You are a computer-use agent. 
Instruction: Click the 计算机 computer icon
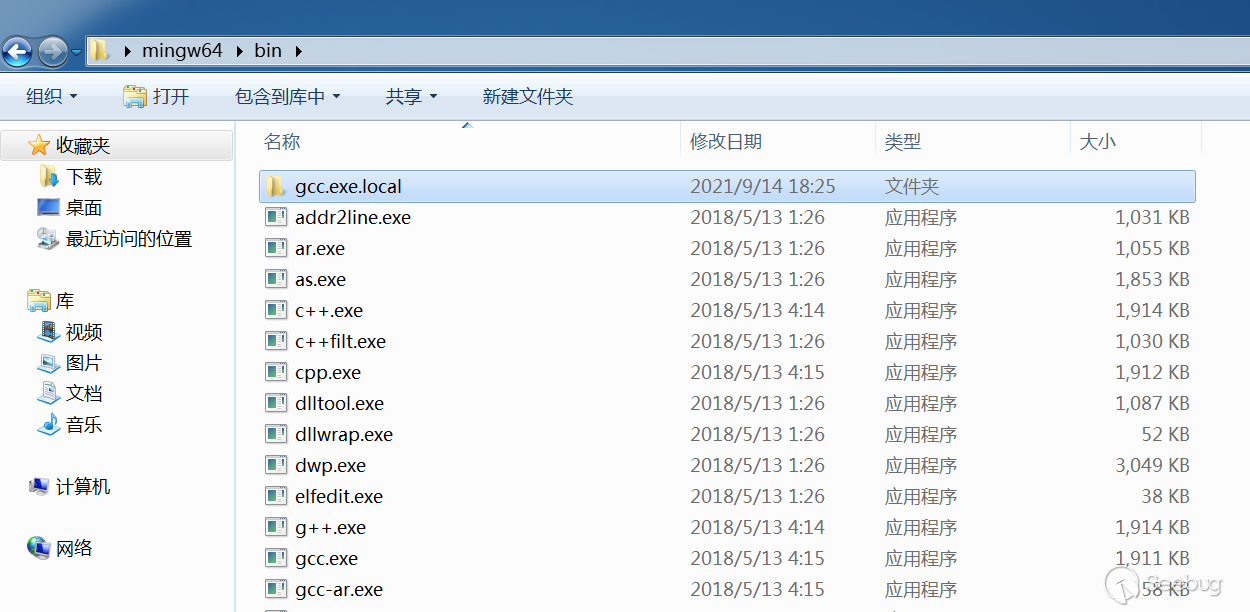click(x=39, y=487)
